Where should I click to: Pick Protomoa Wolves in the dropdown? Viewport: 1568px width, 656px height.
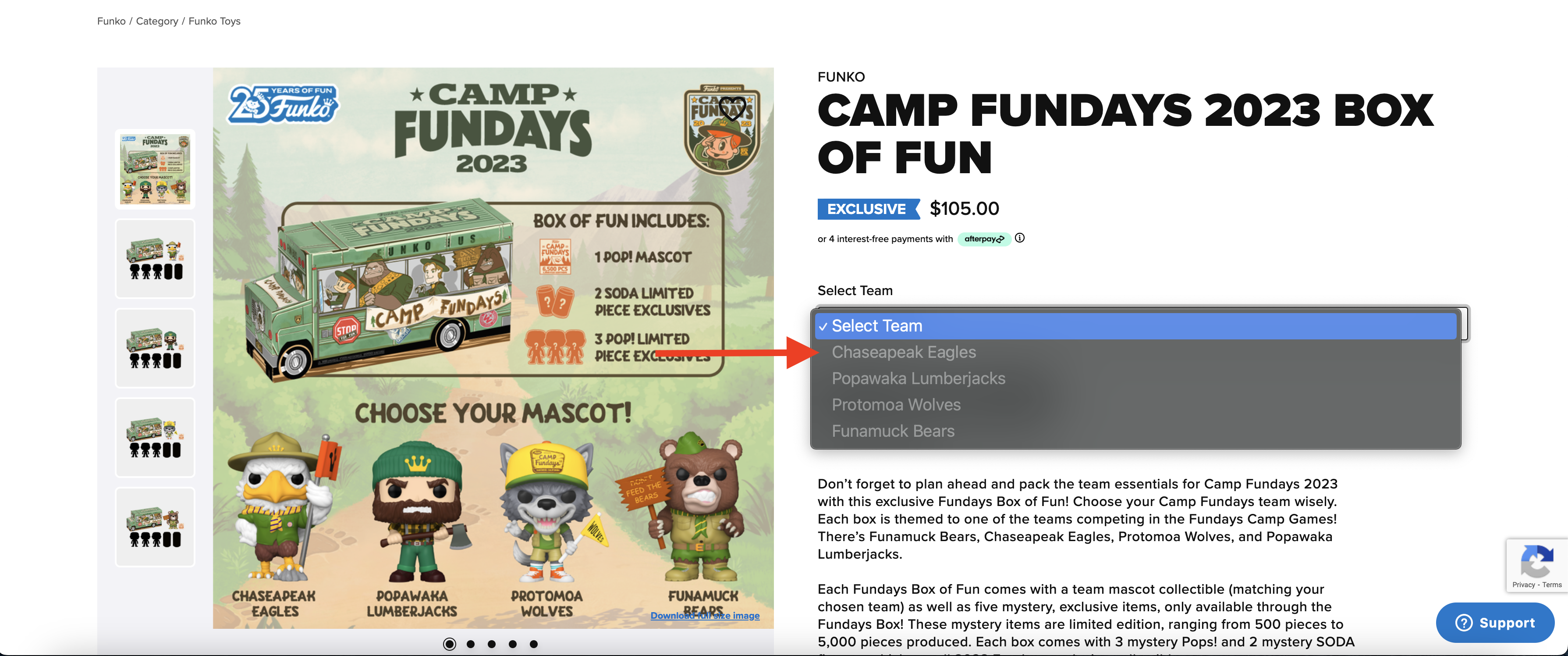point(895,404)
